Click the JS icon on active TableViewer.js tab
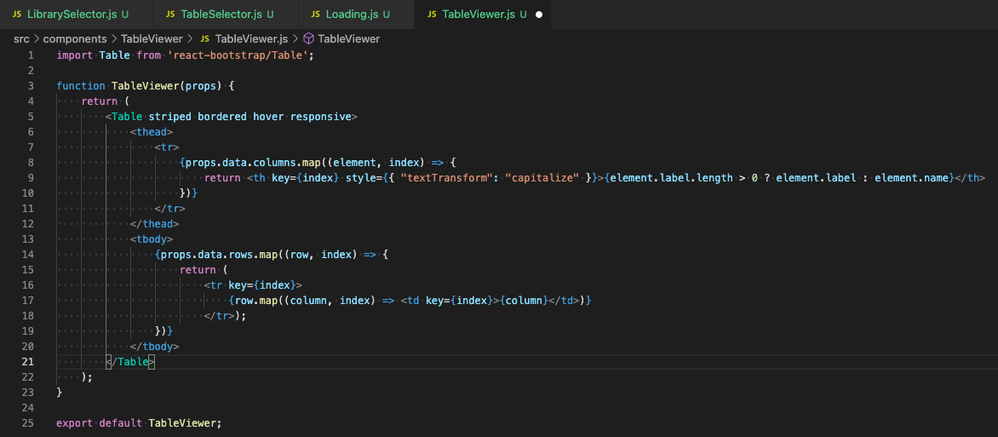The height and width of the screenshot is (437, 998). point(432,15)
